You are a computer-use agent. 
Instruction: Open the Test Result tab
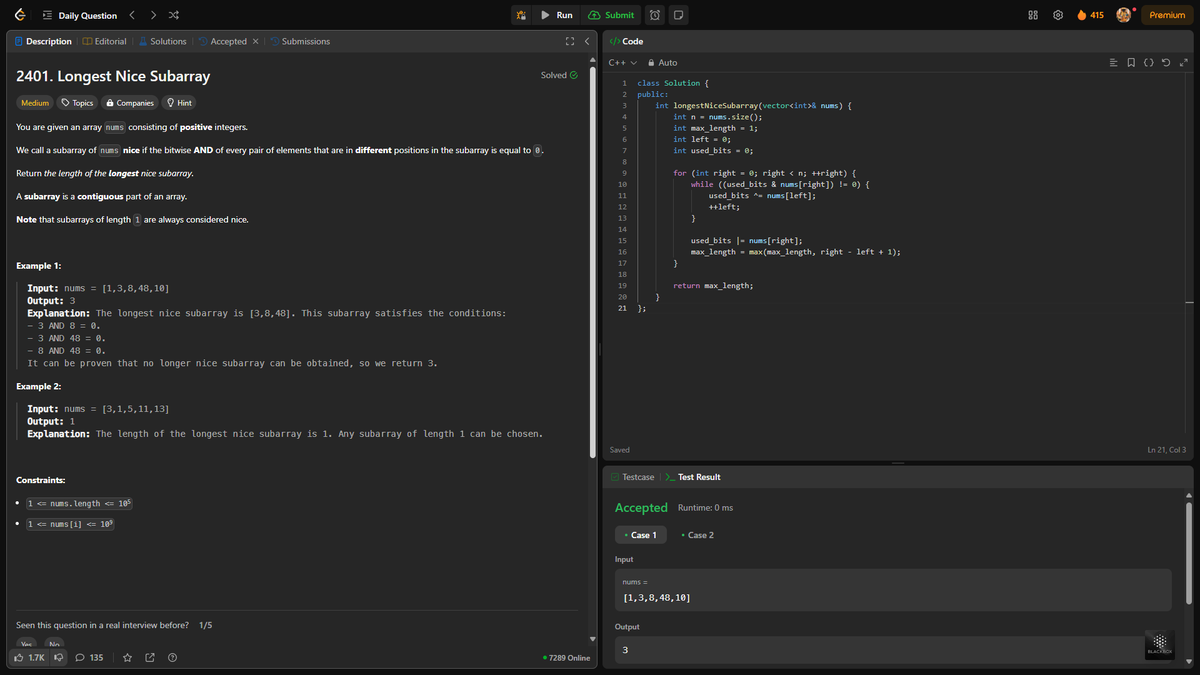693,477
